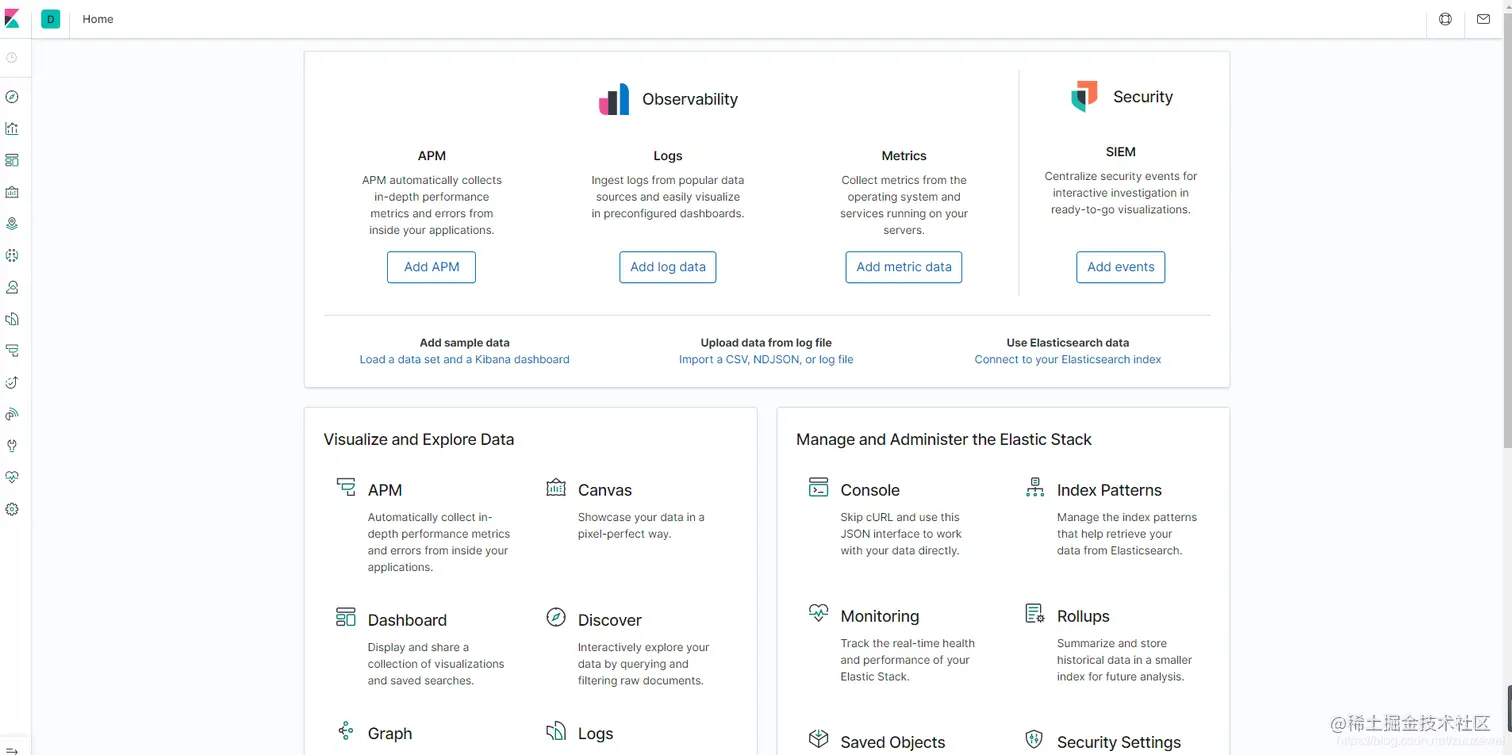This screenshot has width=1512, height=755.
Task: Click the 'Upload data from log file' heading
Action: pos(766,343)
